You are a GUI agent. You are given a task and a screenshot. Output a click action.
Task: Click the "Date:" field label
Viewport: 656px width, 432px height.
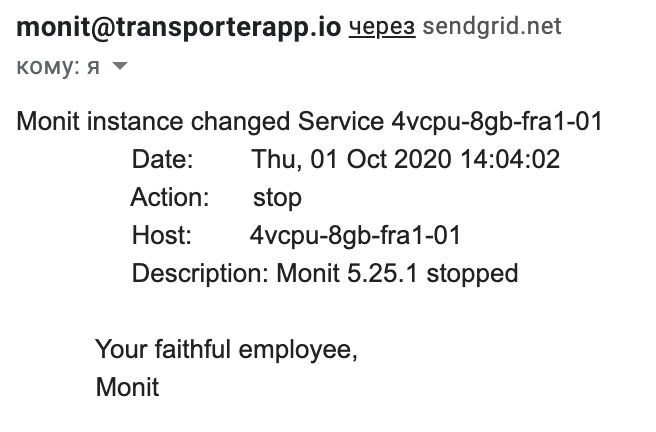tap(162, 160)
